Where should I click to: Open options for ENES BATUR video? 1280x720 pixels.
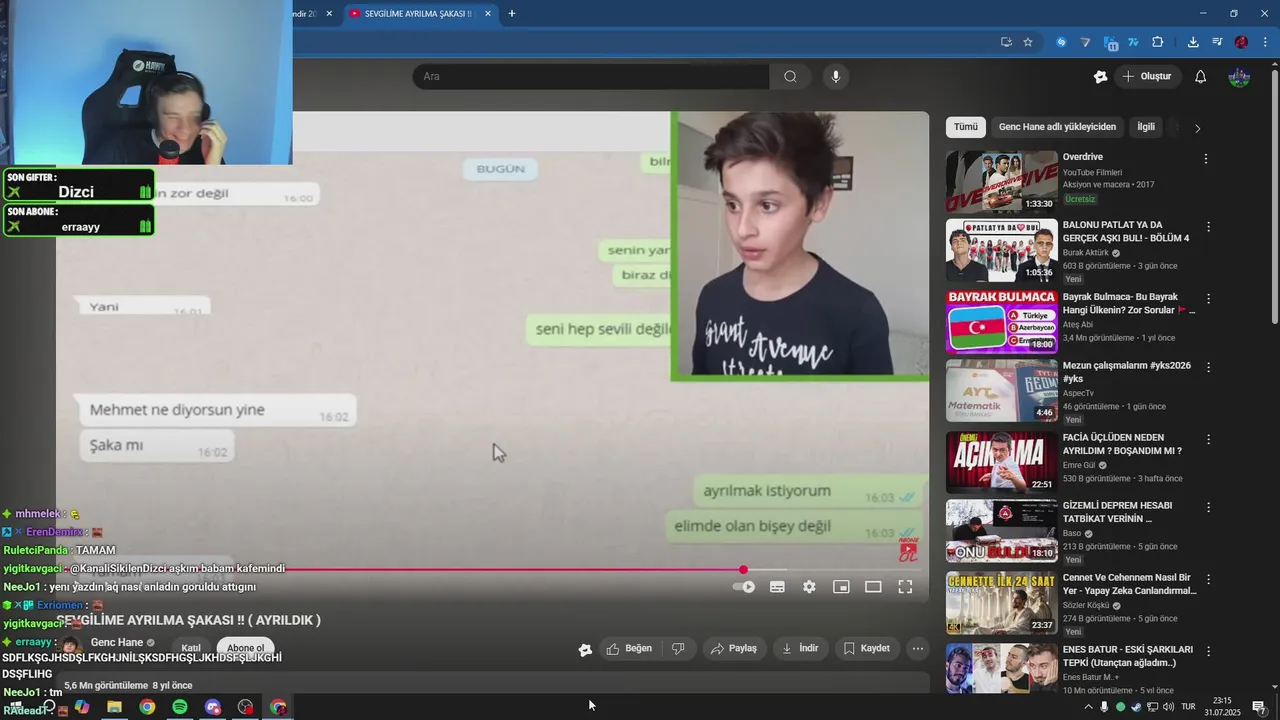[x=1208, y=651]
